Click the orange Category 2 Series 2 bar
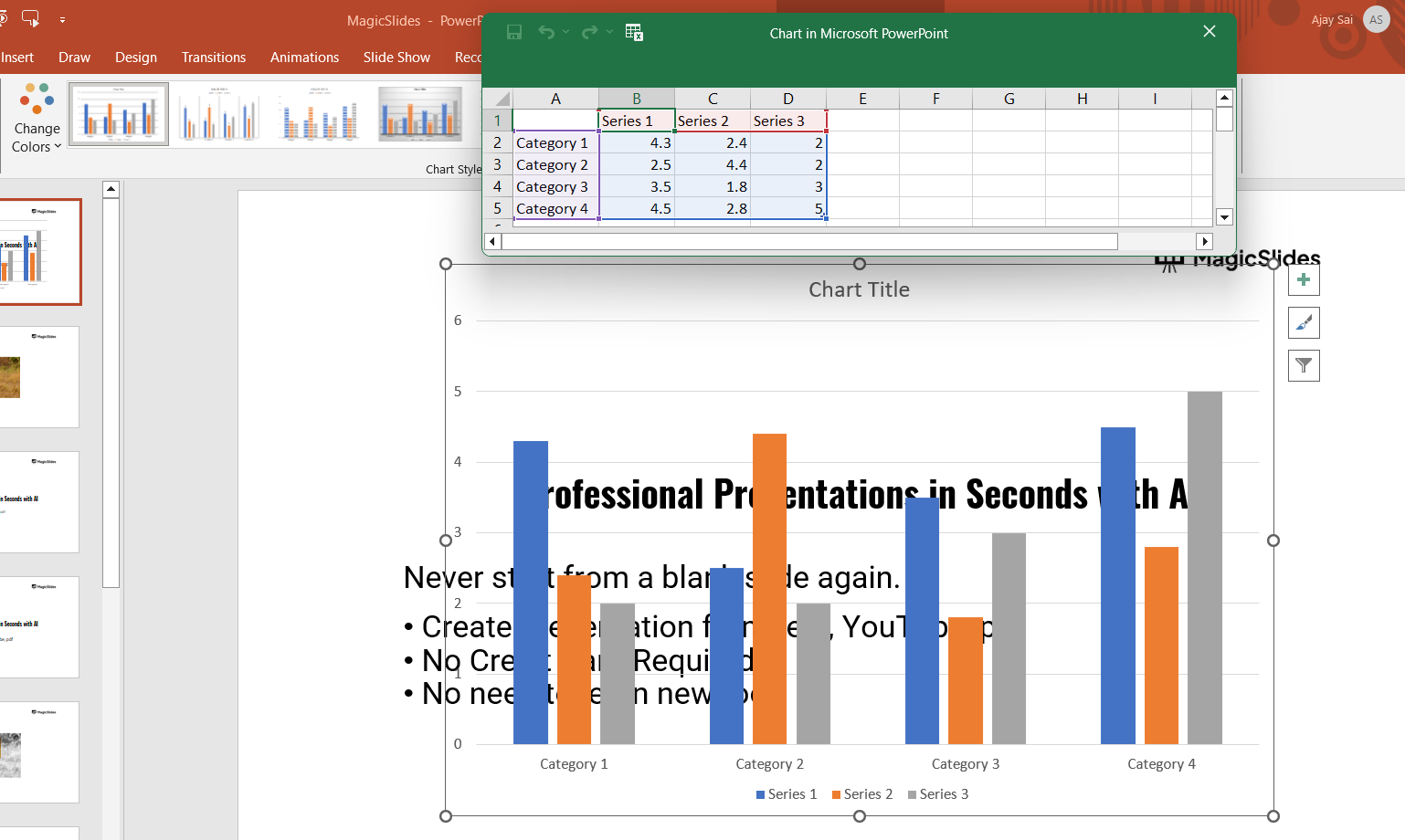1405x840 pixels. (769, 588)
